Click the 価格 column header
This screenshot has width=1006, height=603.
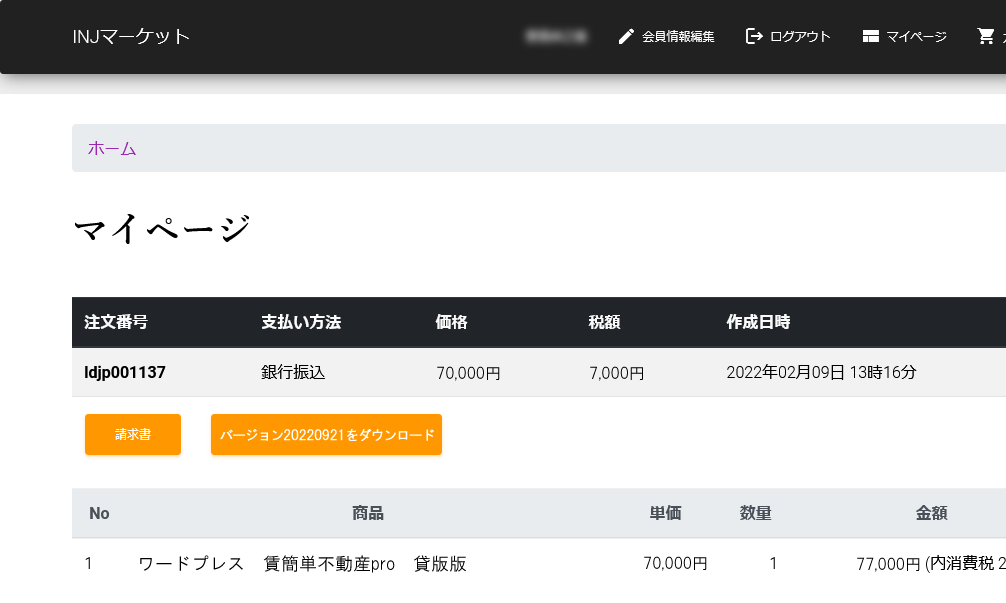452,323
